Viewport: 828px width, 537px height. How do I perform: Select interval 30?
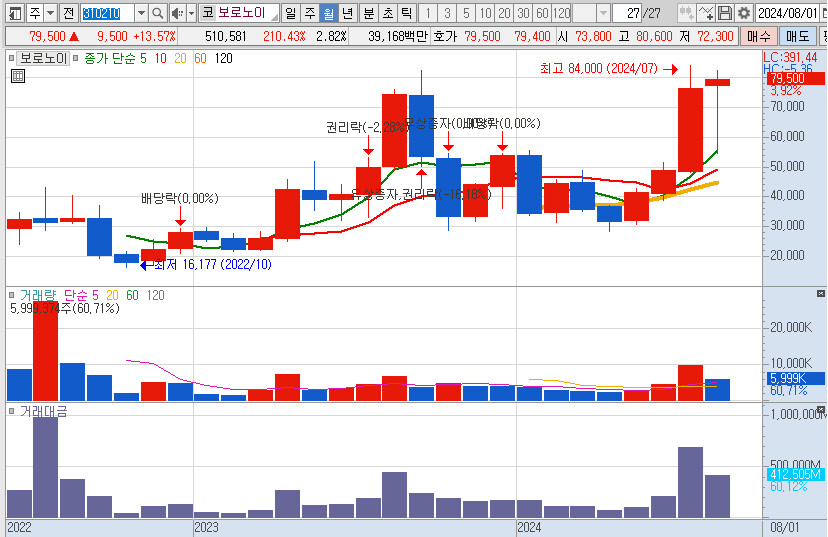(x=523, y=13)
